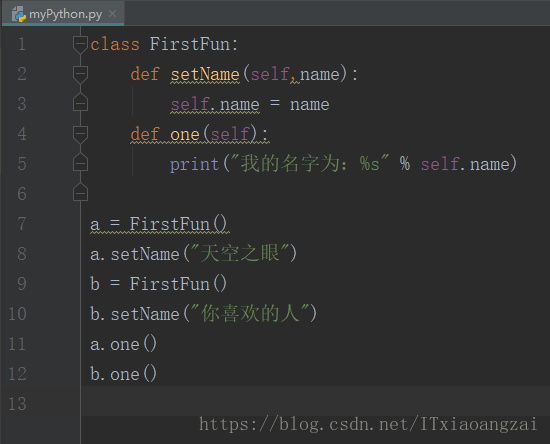Viewport: 550px width, 444px height.
Task: Click the class fold end marker on line 6
Action: [x=80, y=192]
